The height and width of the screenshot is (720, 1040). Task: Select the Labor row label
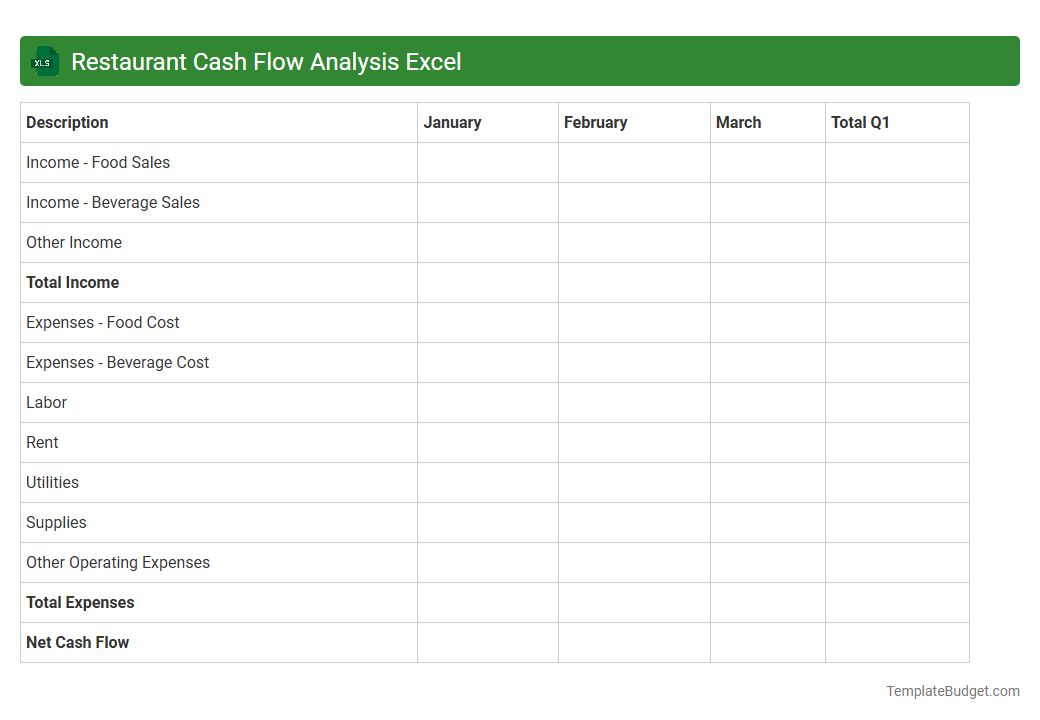point(46,402)
